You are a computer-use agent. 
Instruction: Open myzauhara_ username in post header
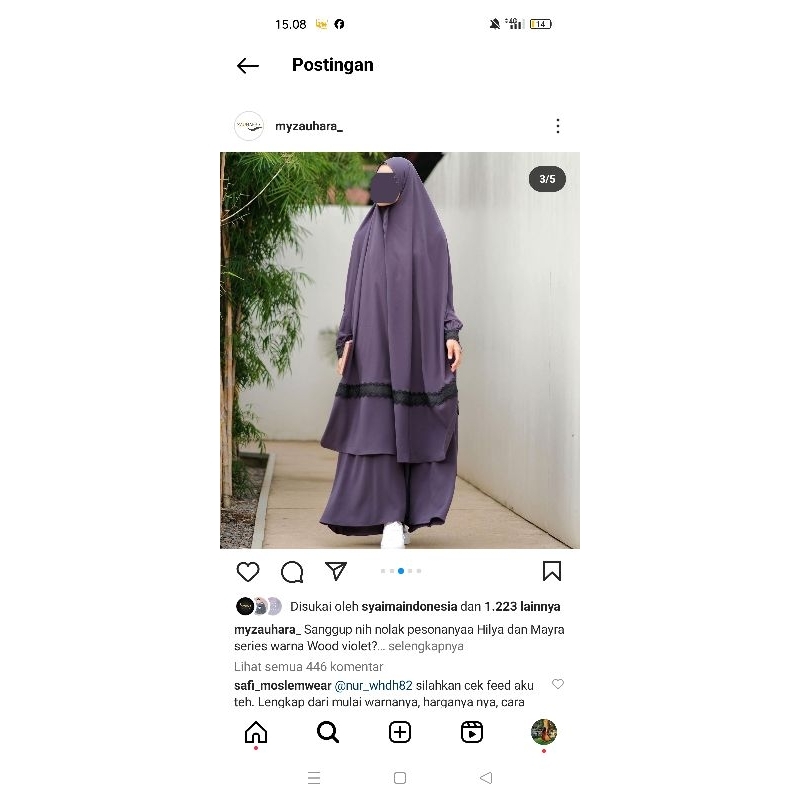point(309,127)
